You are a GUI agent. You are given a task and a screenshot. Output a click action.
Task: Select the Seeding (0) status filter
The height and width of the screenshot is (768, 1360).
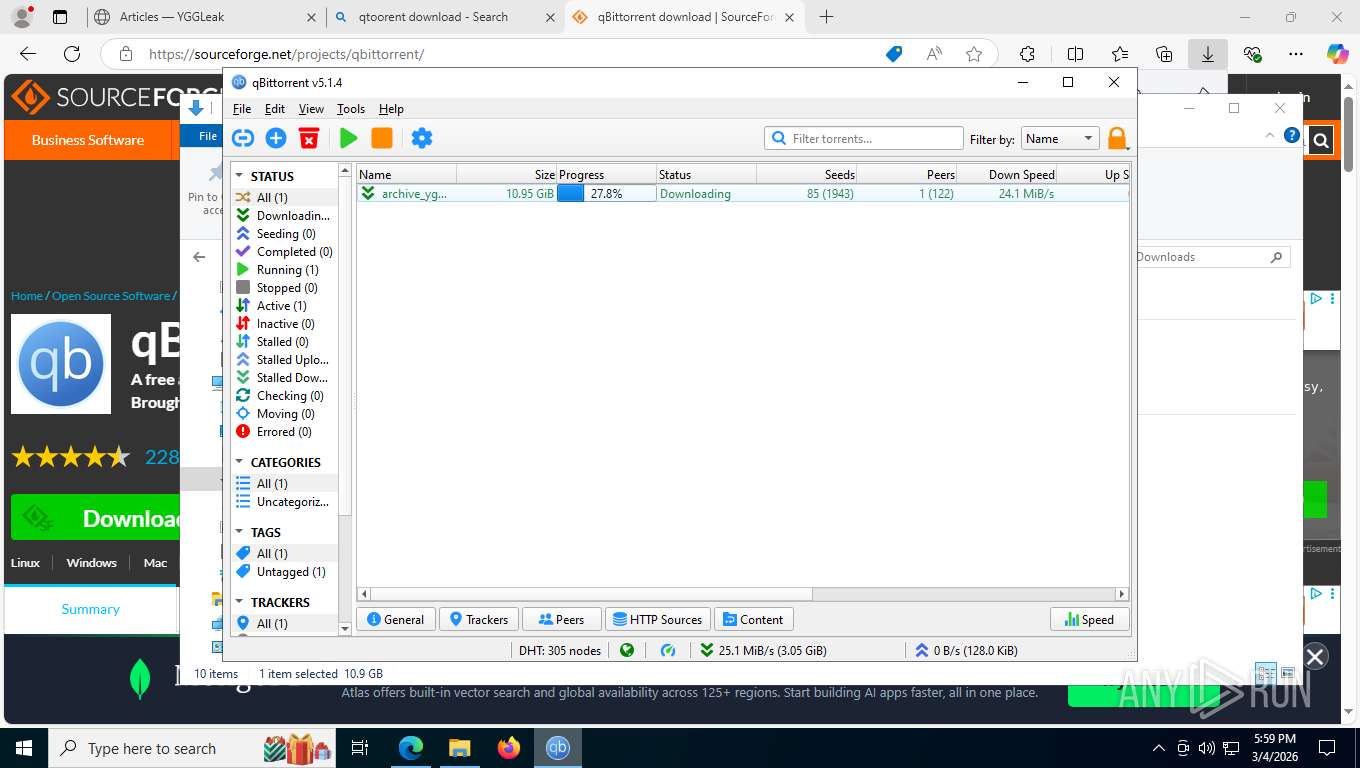(x=284, y=234)
